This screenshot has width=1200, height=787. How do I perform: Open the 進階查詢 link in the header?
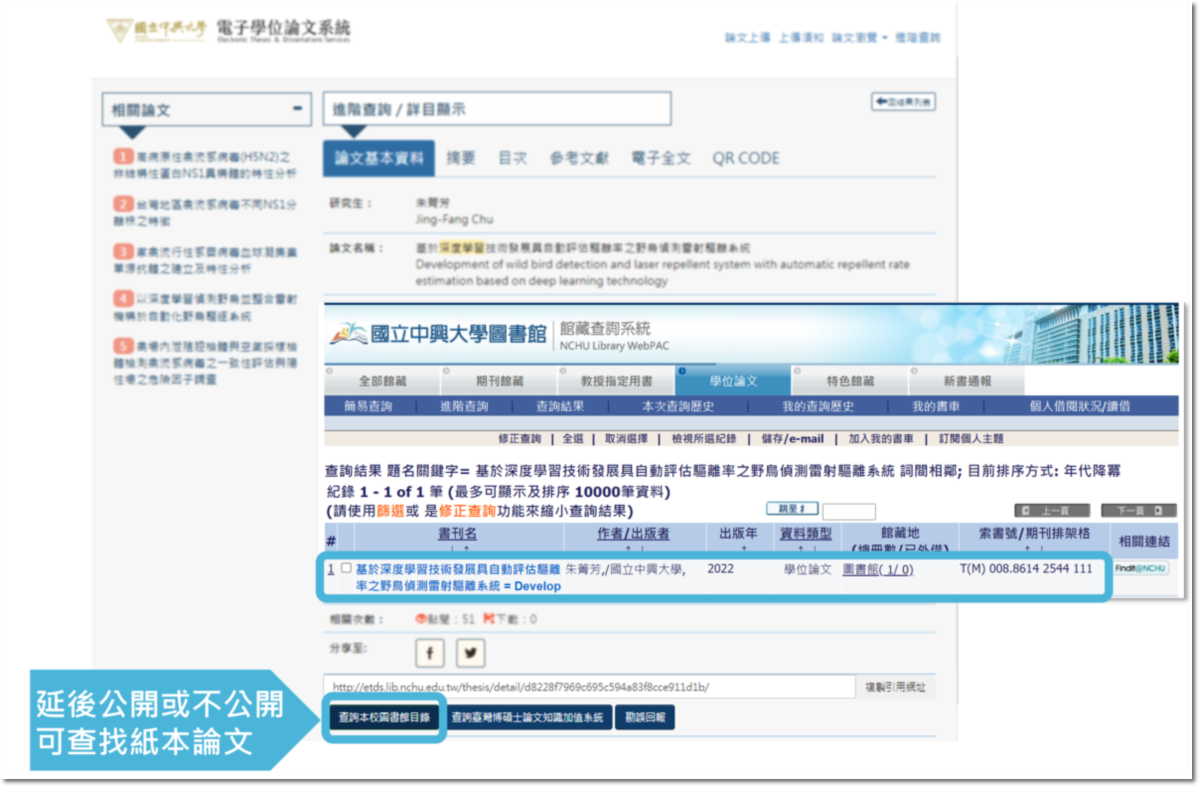(918, 38)
